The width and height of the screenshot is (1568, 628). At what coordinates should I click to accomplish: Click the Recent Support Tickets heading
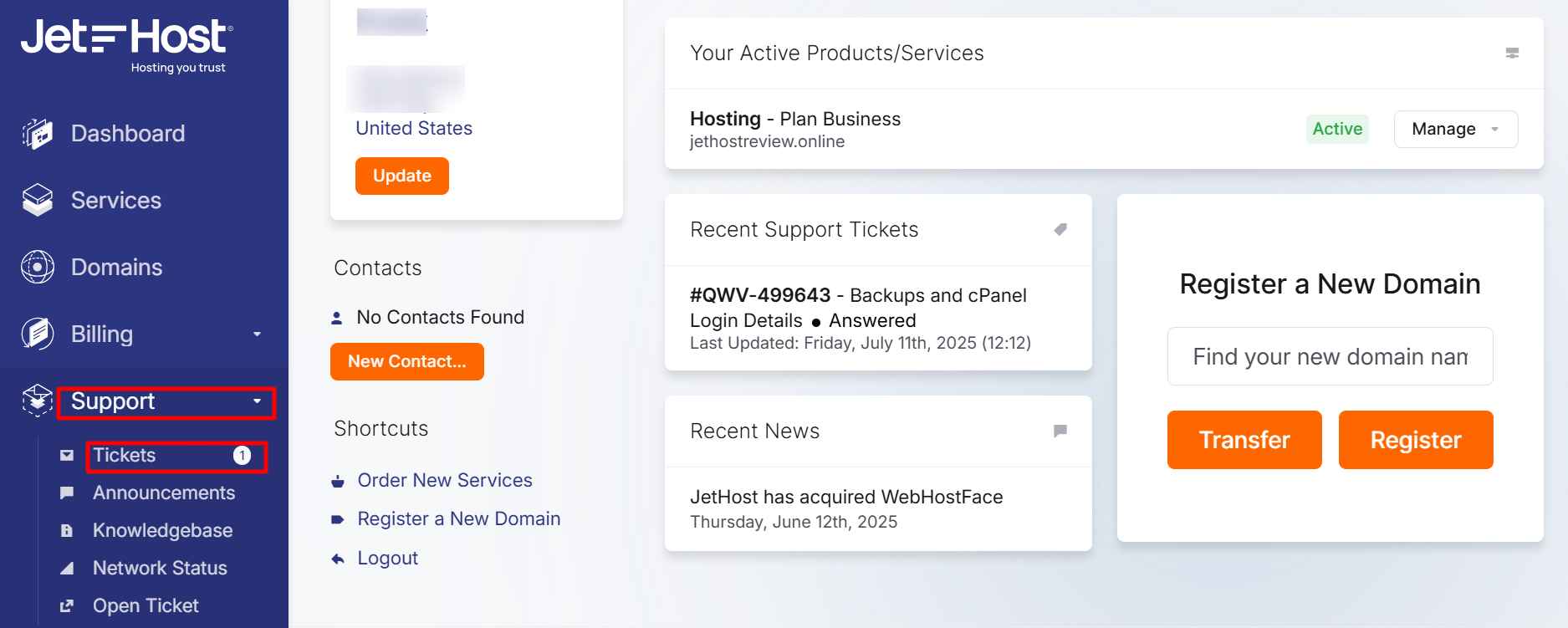[x=804, y=229]
